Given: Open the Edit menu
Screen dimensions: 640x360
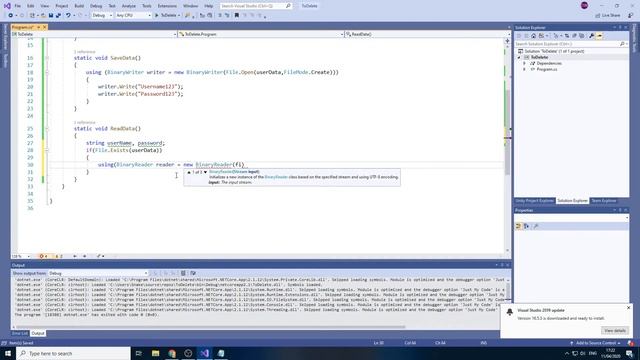Looking at the screenshot, I should (x=31, y=6).
